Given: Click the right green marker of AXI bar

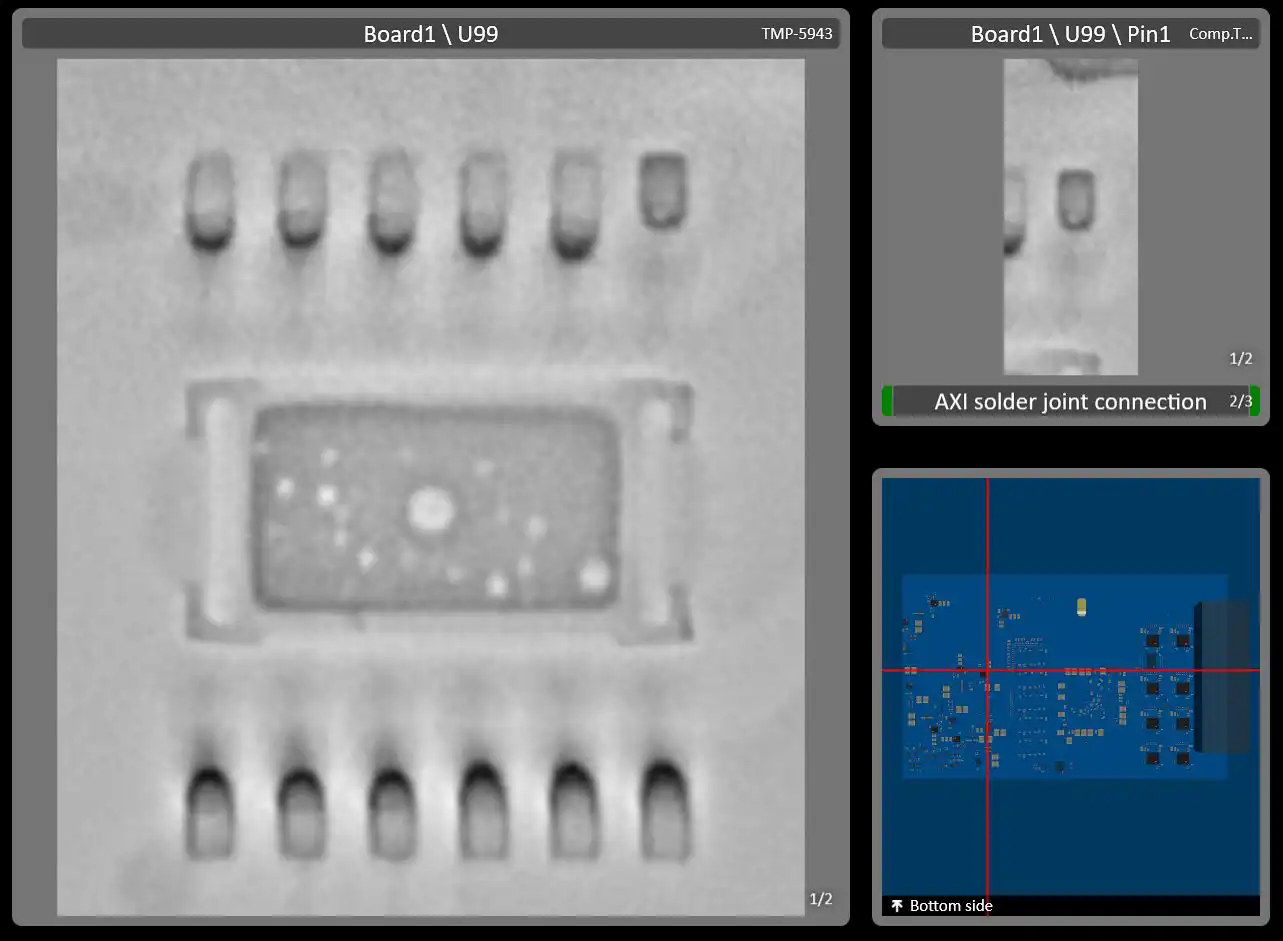Looking at the screenshot, I should (x=1255, y=401).
